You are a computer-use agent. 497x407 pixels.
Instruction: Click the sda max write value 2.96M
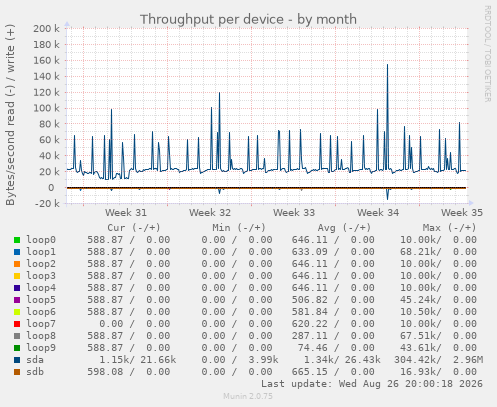(x=468, y=360)
